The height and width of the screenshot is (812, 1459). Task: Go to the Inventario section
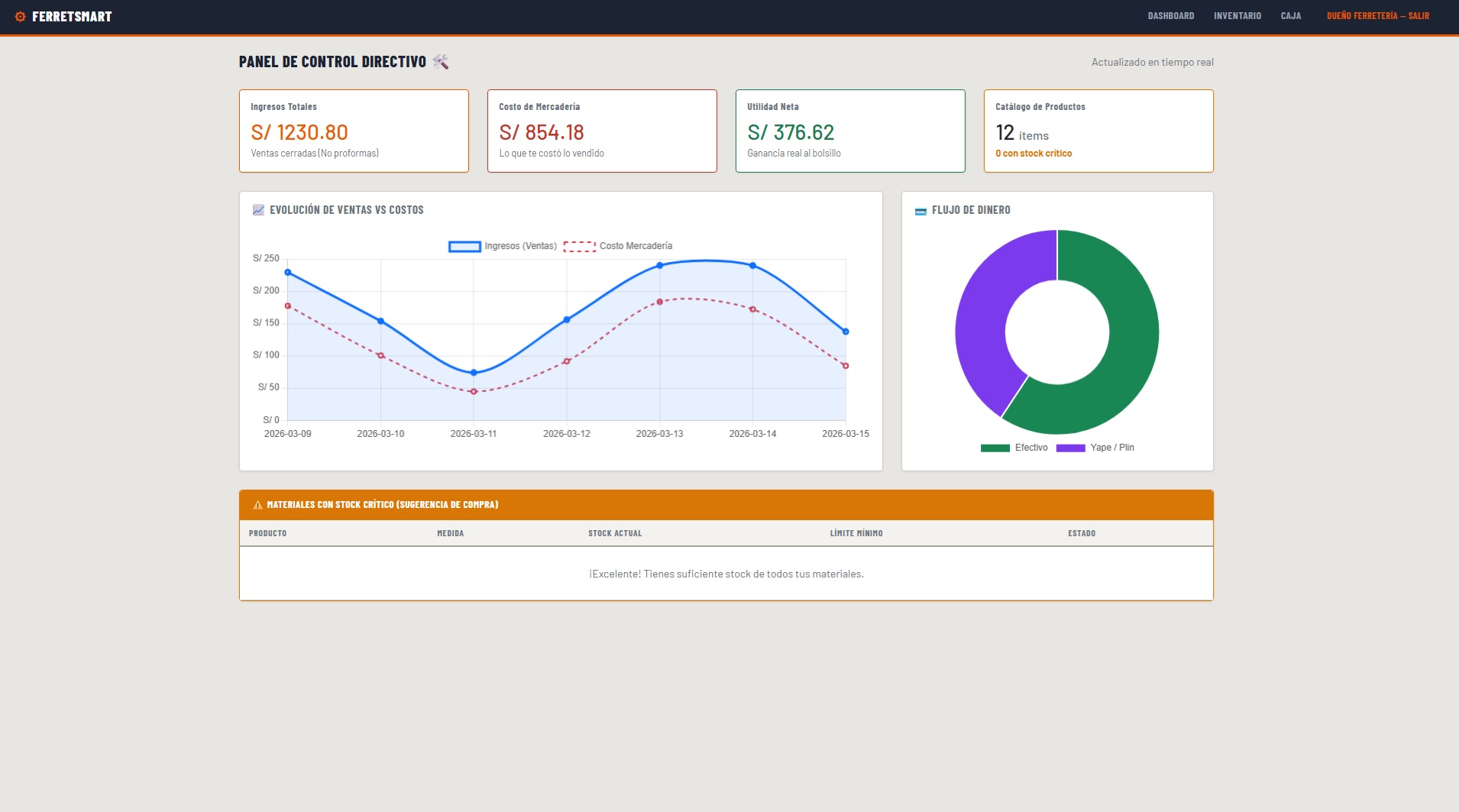[1237, 16]
